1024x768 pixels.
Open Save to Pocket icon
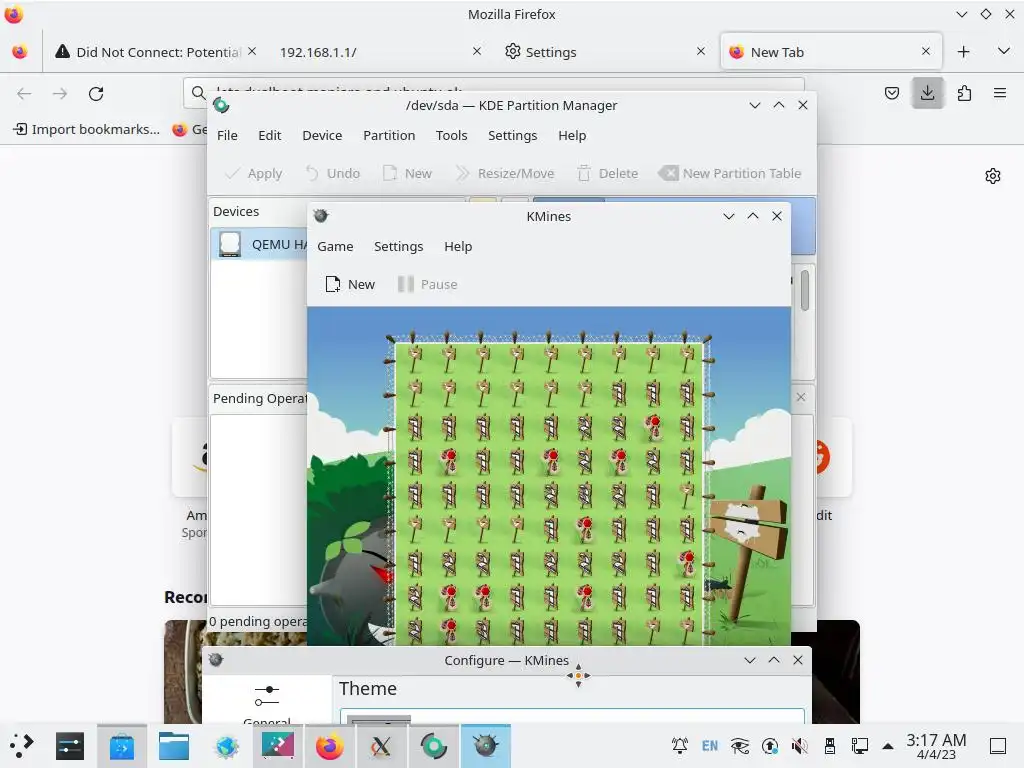pos(891,93)
